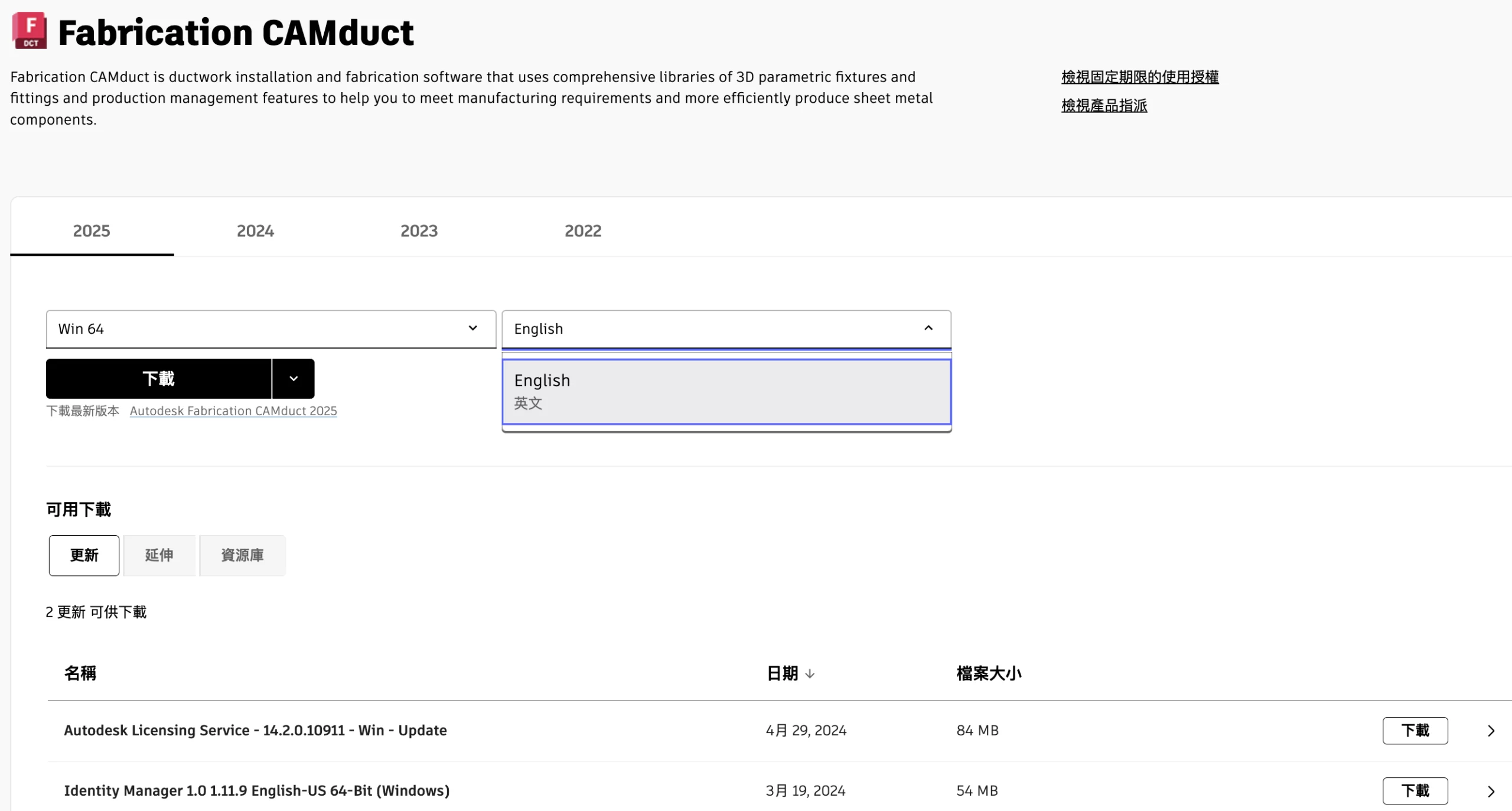This screenshot has height=811, width=1512.
Task: Select the 延伸 extensions filter button
Action: (159, 555)
